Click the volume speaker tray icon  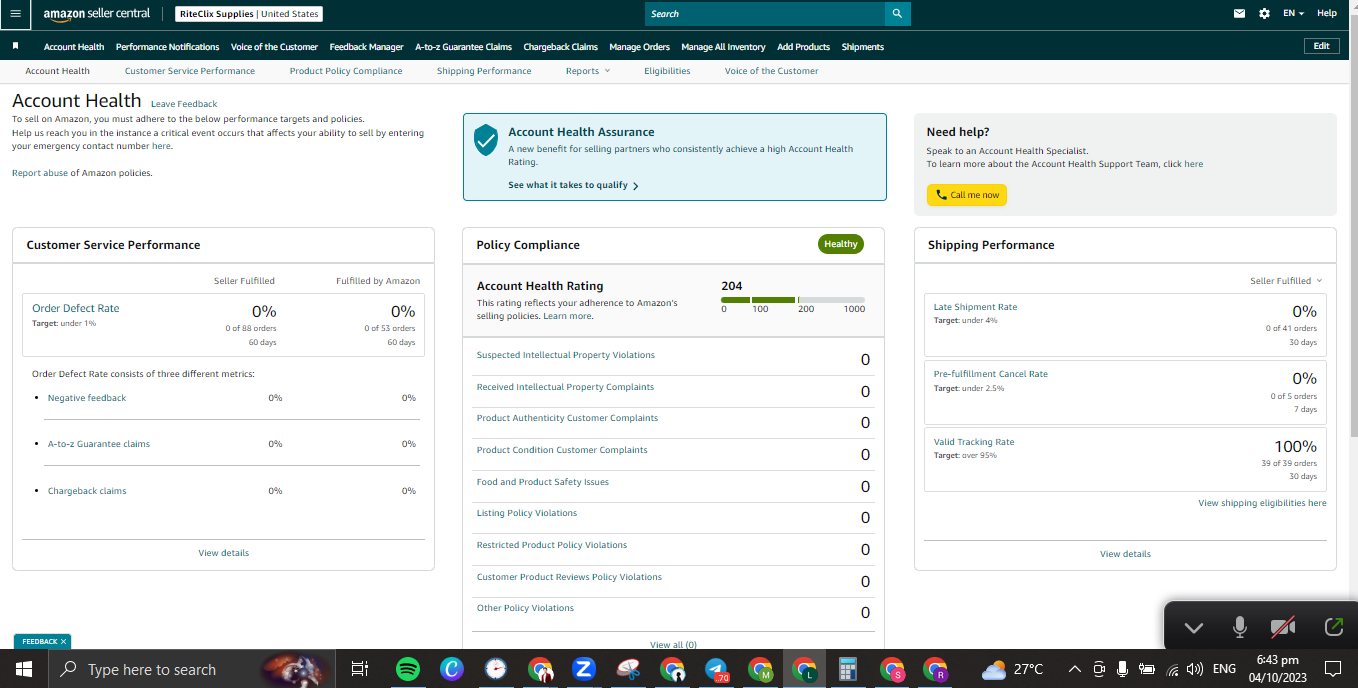click(1194, 669)
